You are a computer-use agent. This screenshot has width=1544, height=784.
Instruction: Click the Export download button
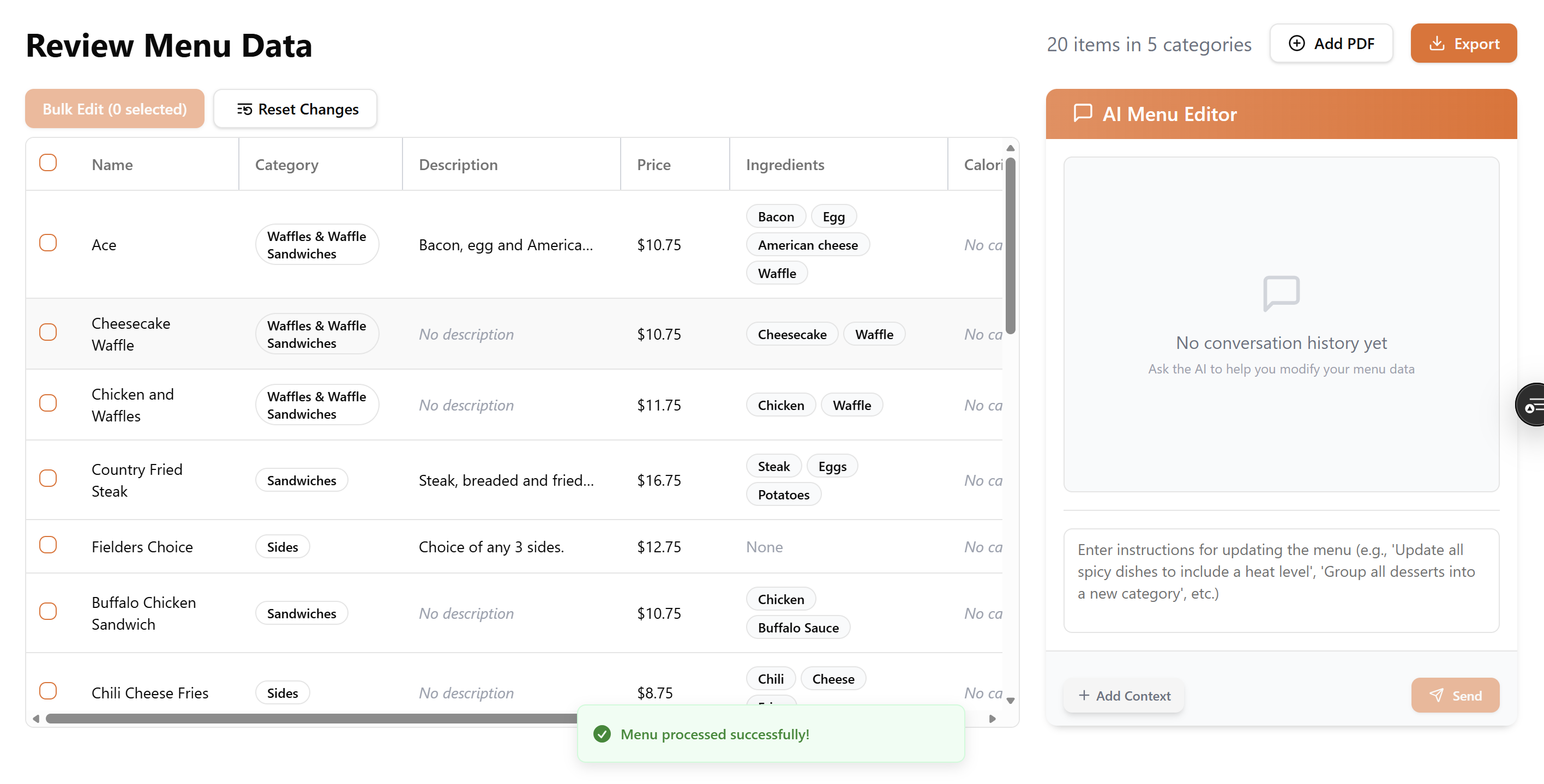point(1463,44)
